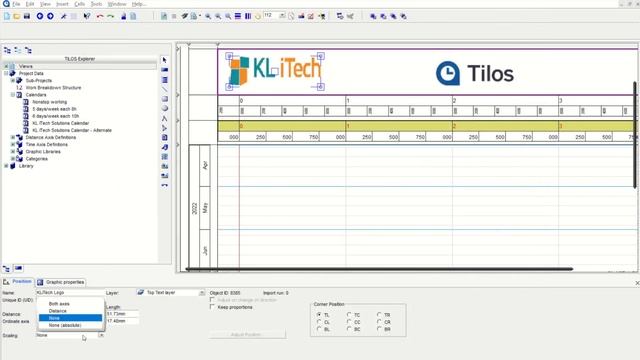The width and height of the screenshot is (640, 360).
Task: Click the horizontal scrollbar under chart
Action: click(x=380, y=269)
